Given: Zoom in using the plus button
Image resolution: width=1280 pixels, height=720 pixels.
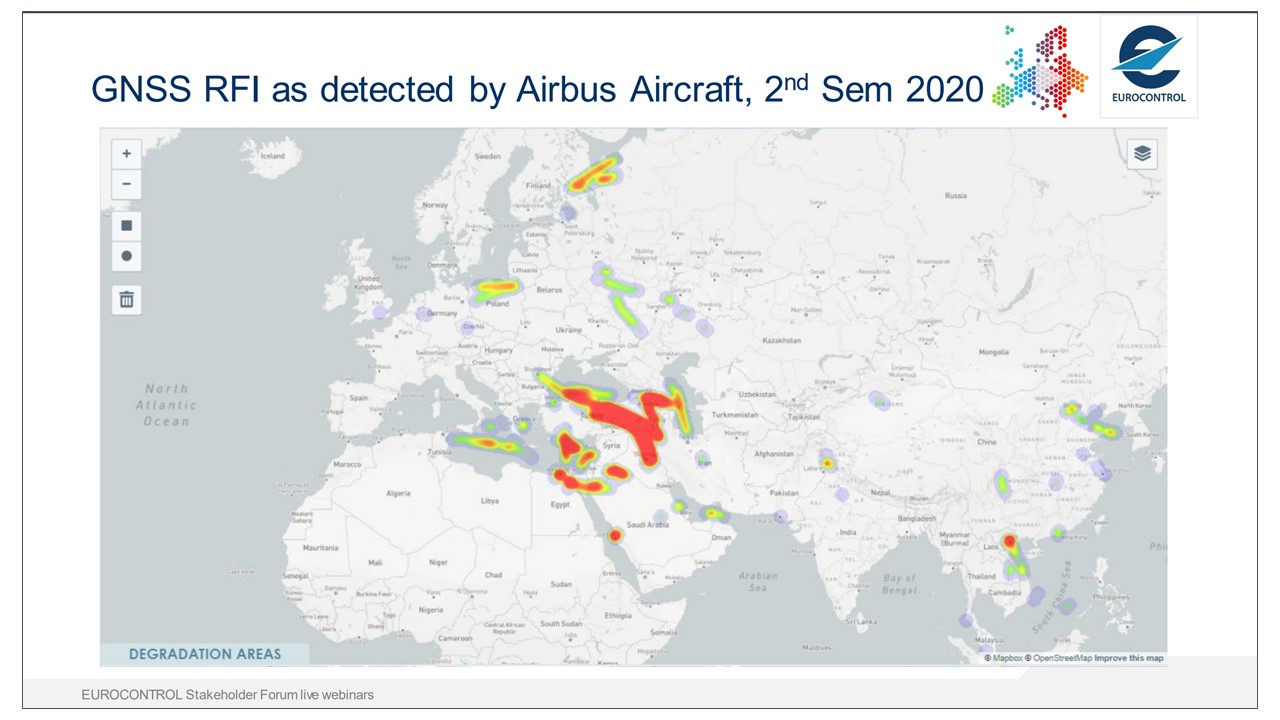Looking at the screenshot, I should click(126, 153).
